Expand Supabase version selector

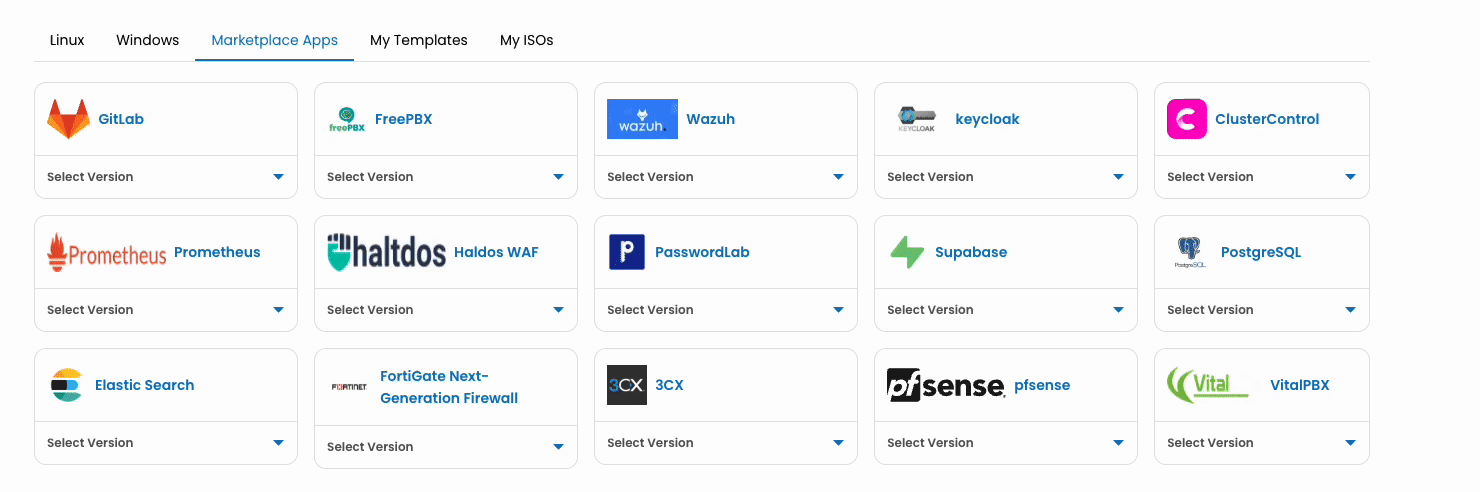point(1006,310)
